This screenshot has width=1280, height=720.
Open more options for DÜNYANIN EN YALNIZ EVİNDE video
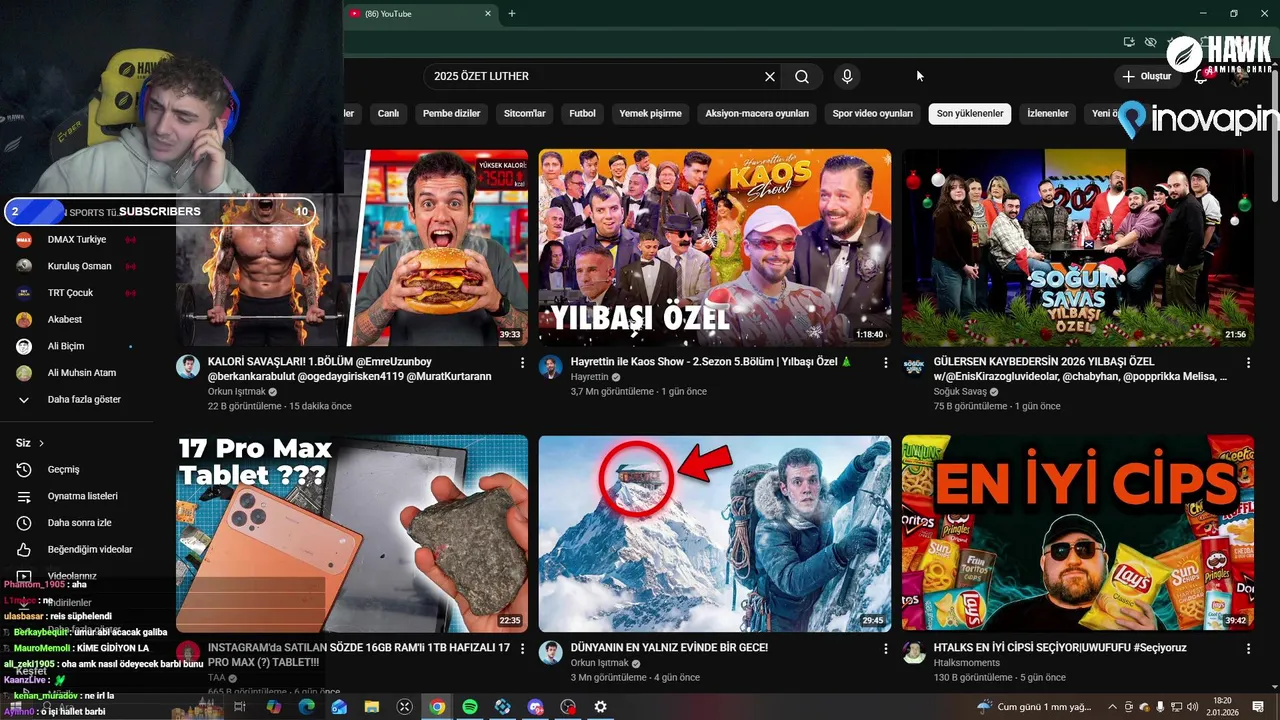point(885,649)
